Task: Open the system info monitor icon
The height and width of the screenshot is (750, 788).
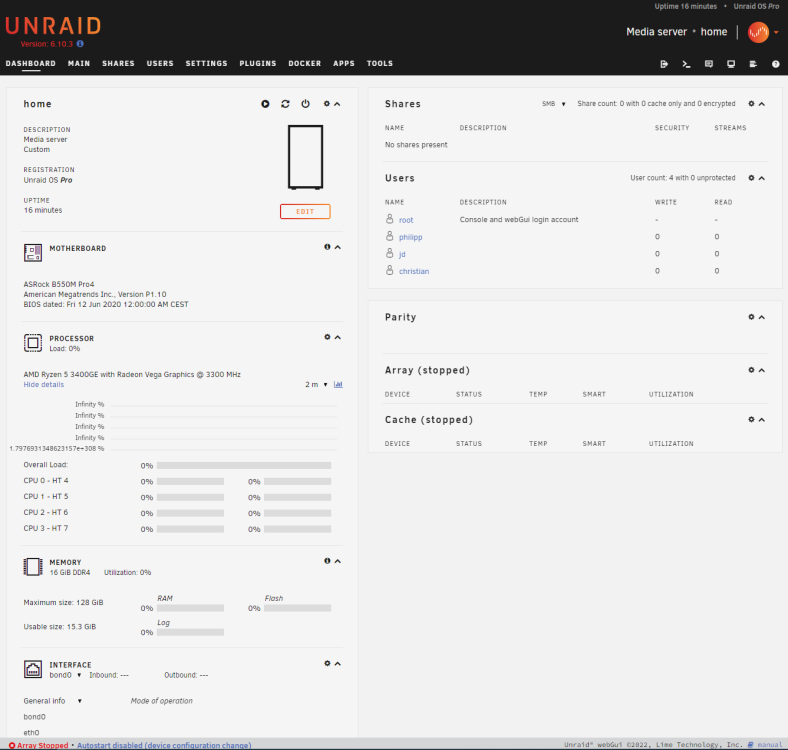Action: [731, 64]
